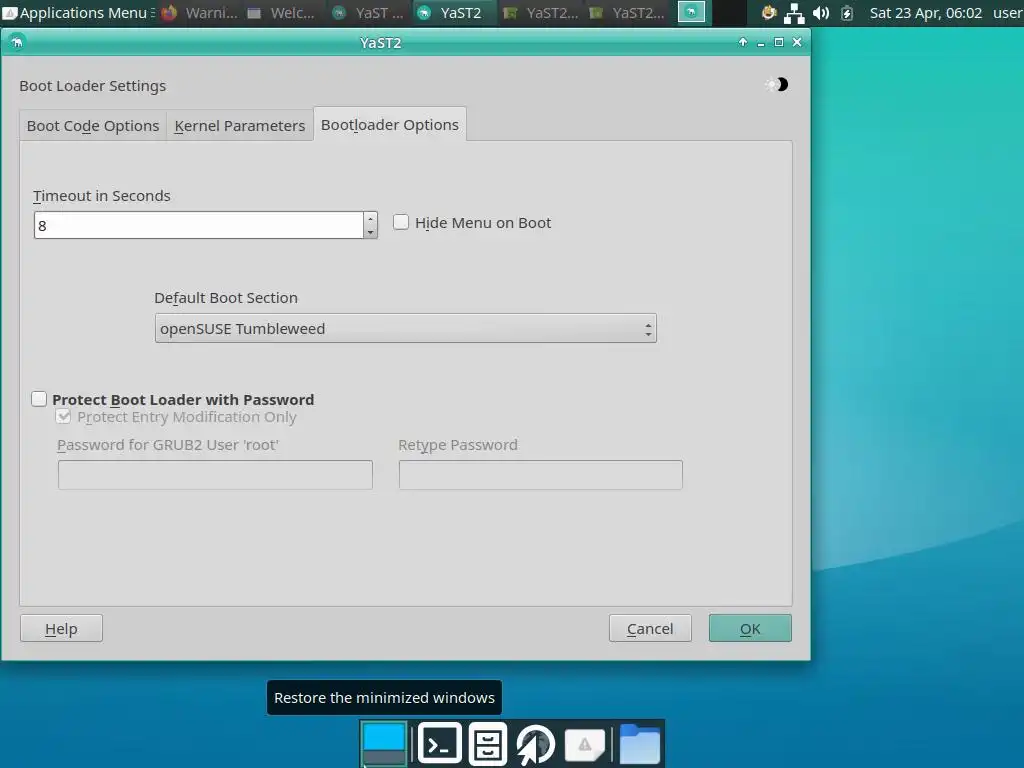Viewport: 1024px width, 768px height.
Task: Open the home folder dock icon
Action: click(639, 744)
